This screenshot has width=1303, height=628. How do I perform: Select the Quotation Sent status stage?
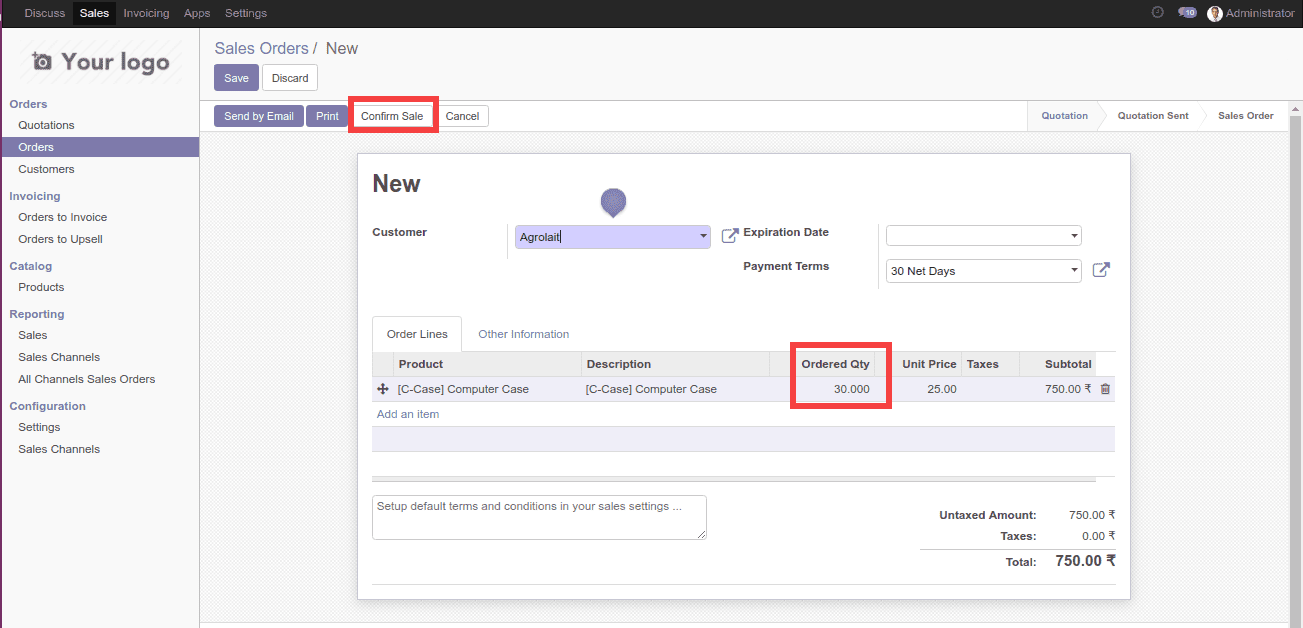1153,116
